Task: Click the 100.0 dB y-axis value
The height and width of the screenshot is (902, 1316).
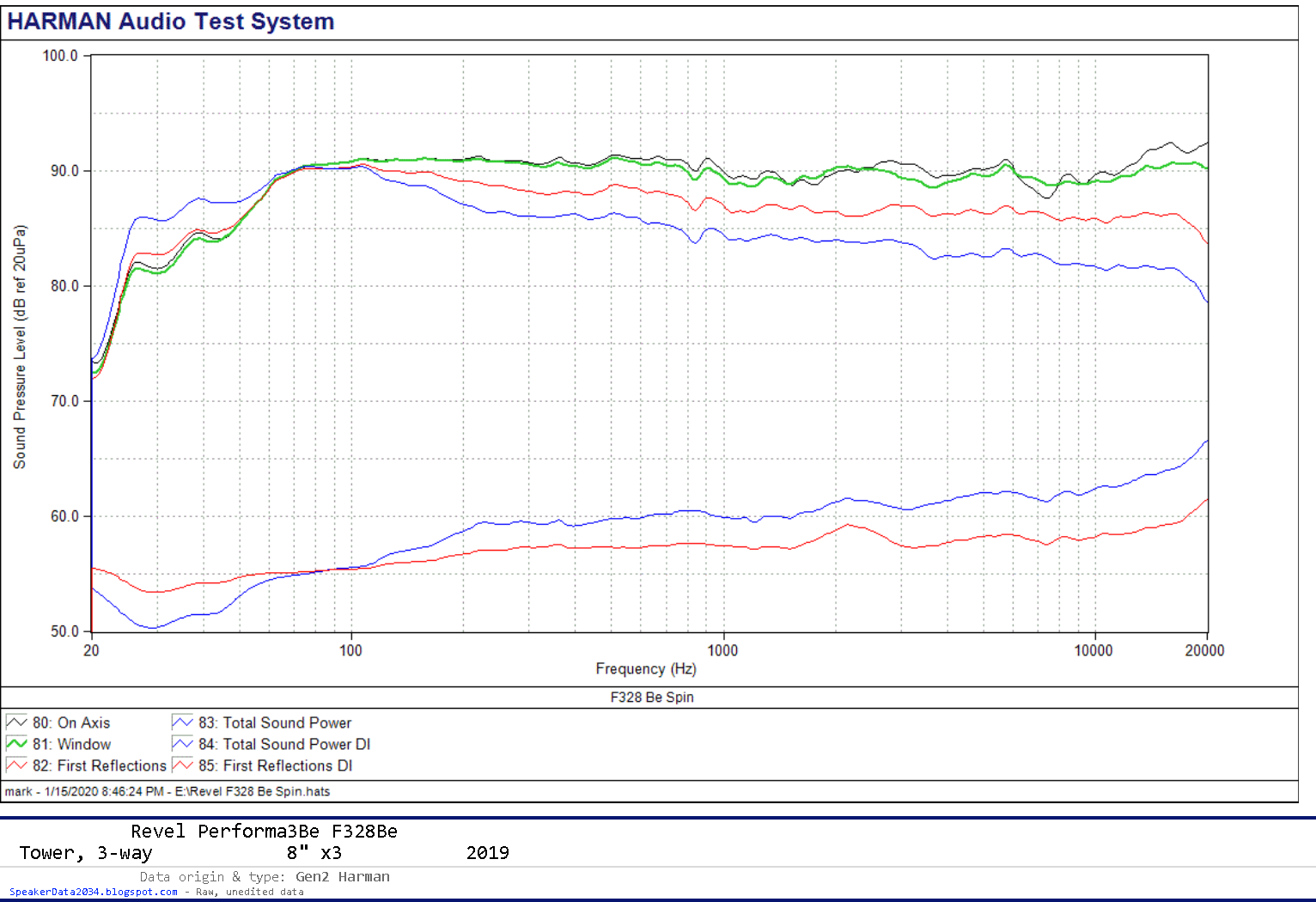Action: point(60,56)
